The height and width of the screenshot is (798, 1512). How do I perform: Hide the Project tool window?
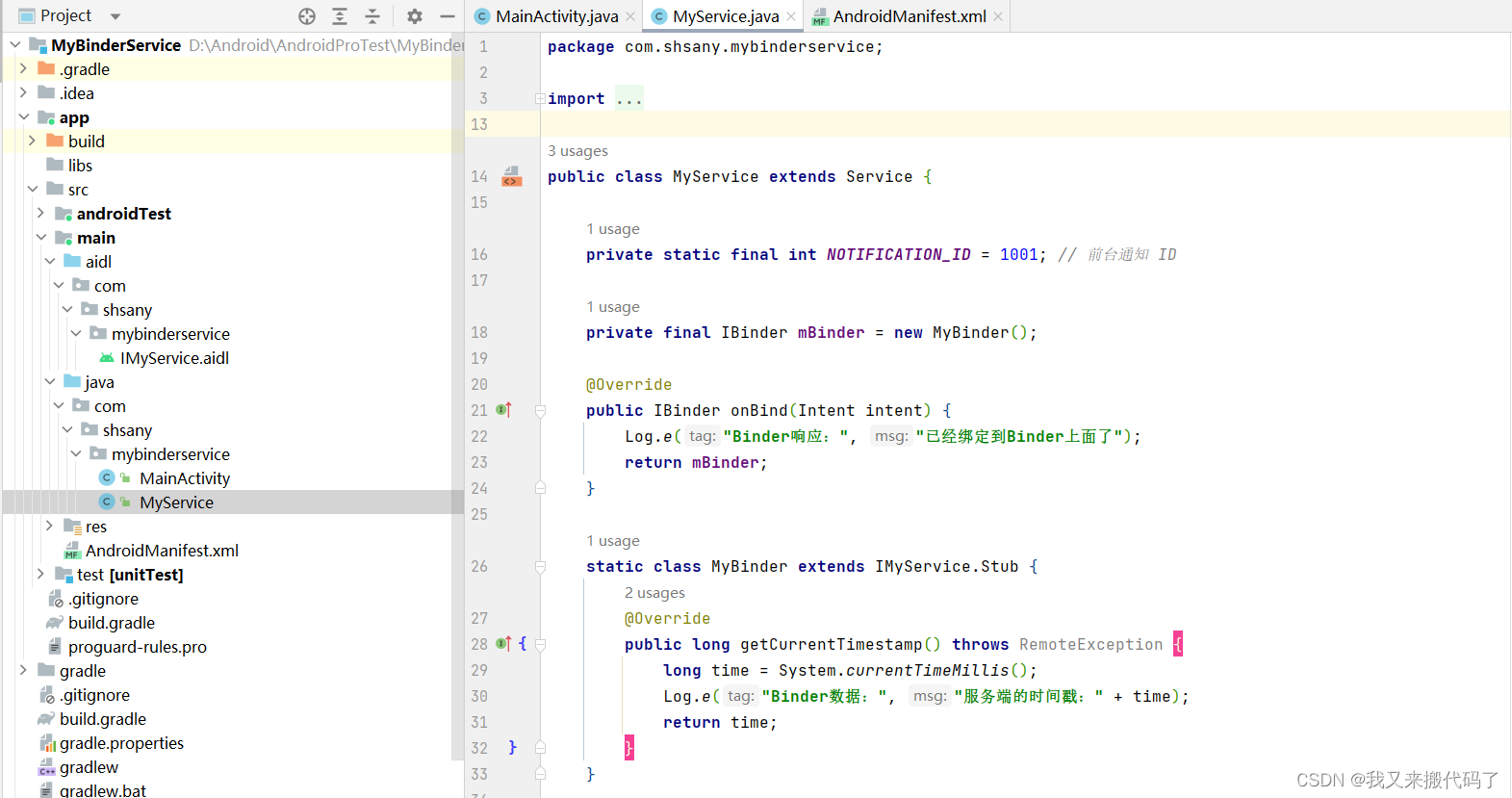(x=448, y=16)
